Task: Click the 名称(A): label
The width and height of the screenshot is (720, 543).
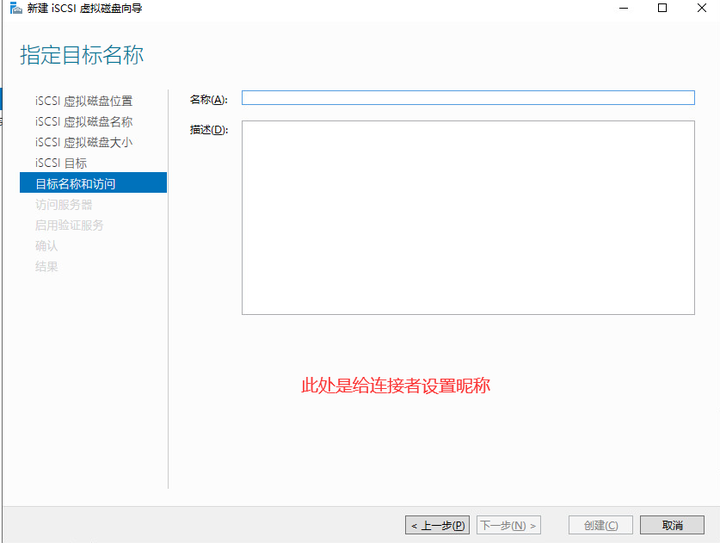Action: pos(209,100)
